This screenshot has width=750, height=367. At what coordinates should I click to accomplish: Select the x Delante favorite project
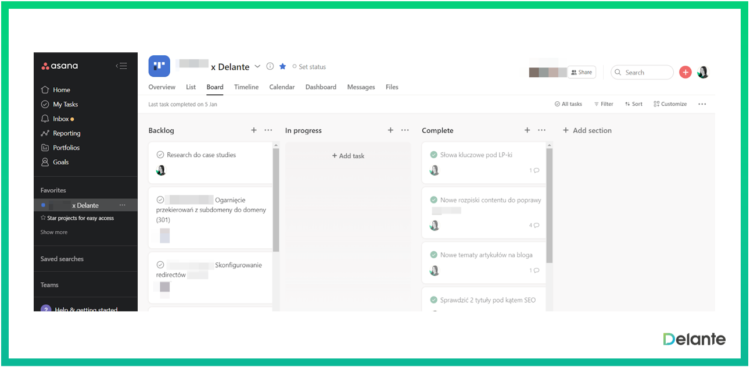(x=85, y=205)
